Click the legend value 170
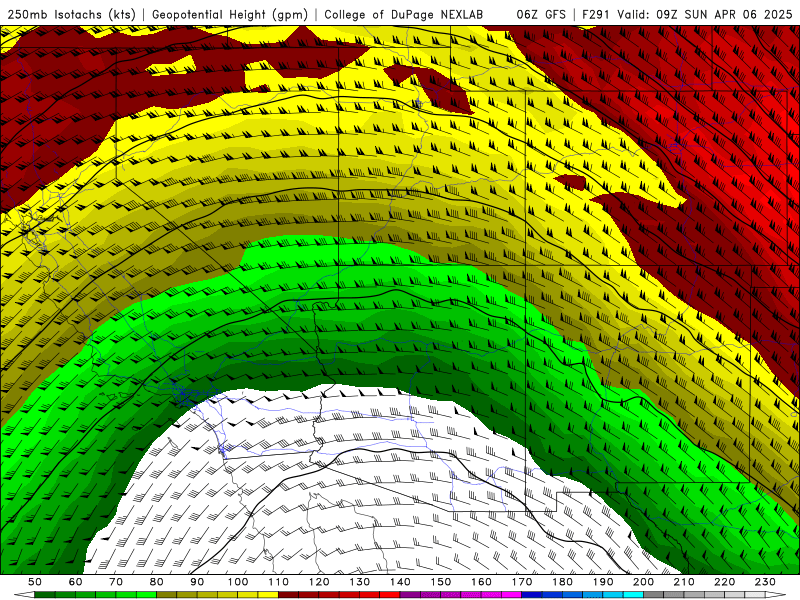Screen dimensions: 800x600 pos(522,582)
